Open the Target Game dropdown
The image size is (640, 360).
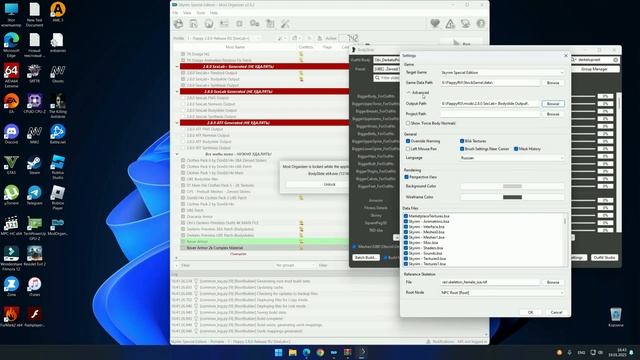[x=502, y=72]
